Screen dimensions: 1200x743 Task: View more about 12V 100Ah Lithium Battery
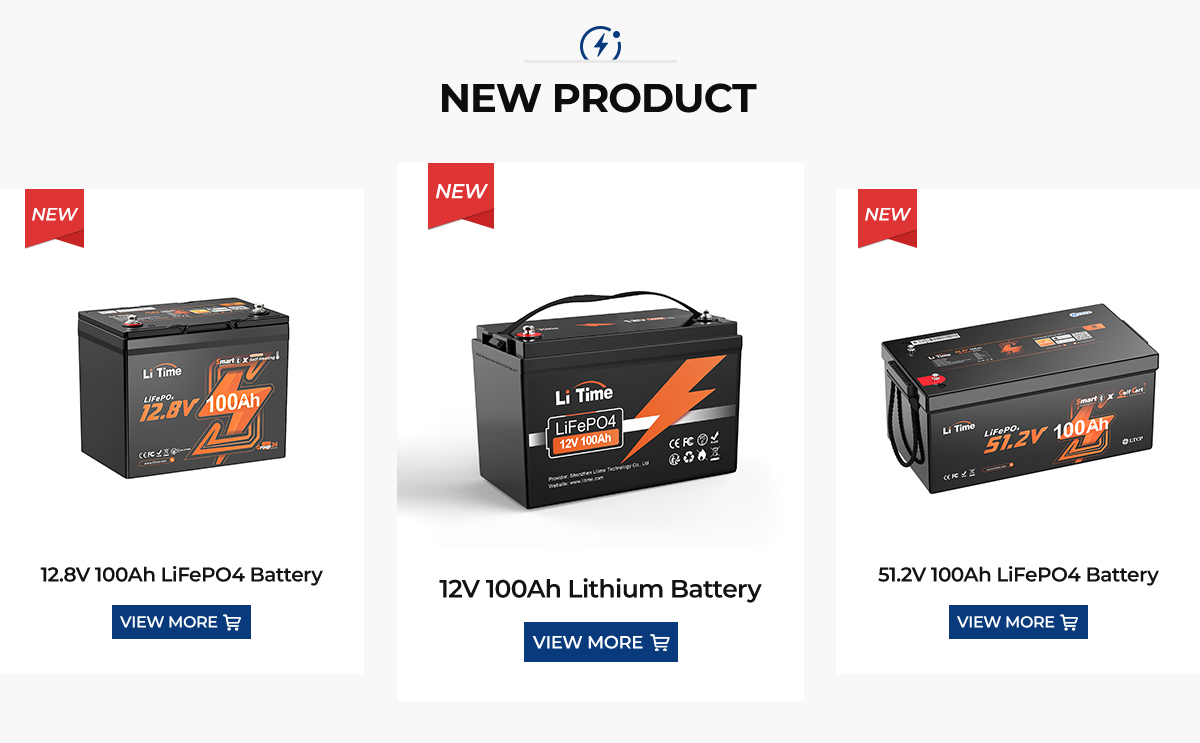pyautogui.click(x=601, y=642)
